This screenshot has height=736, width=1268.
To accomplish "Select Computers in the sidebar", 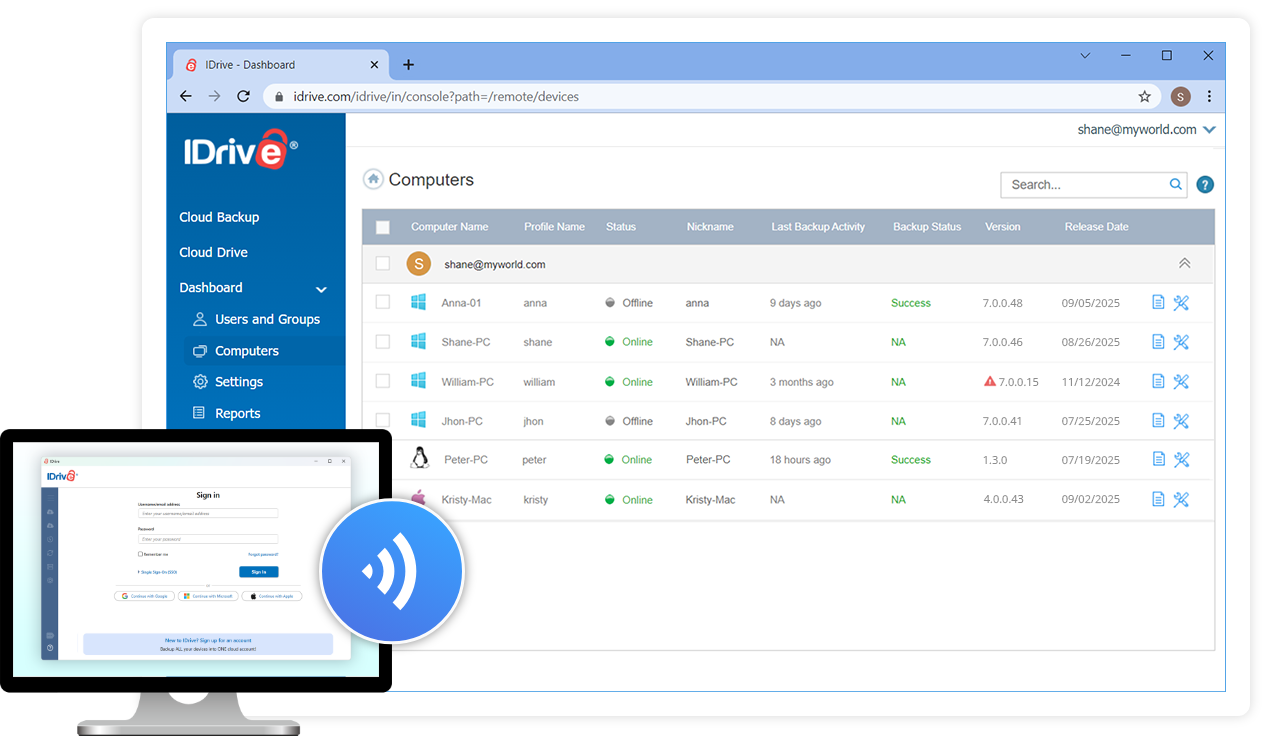I will (x=236, y=351).
